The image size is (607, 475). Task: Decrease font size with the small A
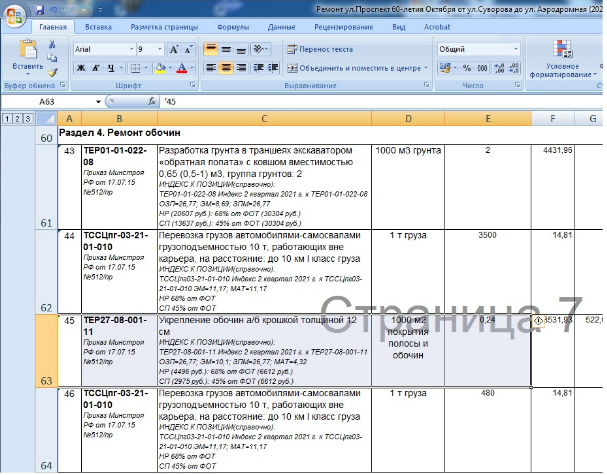point(188,49)
